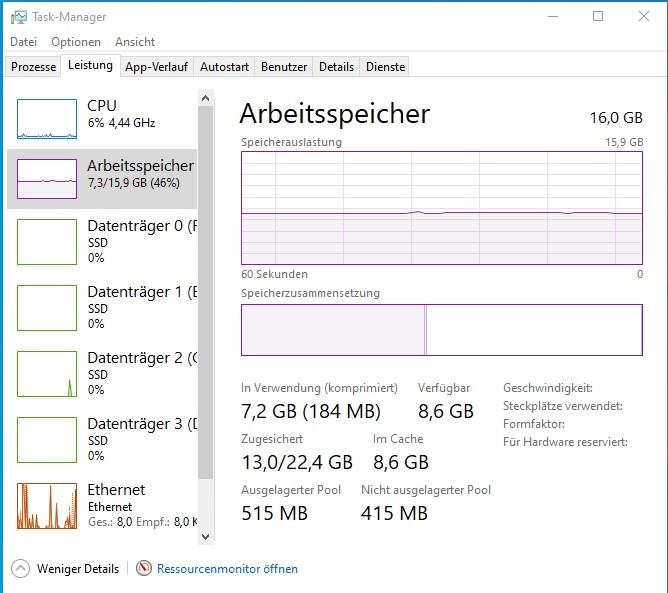Select the Ethernet orange graph thumbnail
The width and height of the screenshot is (668, 593).
click(47, 505)
